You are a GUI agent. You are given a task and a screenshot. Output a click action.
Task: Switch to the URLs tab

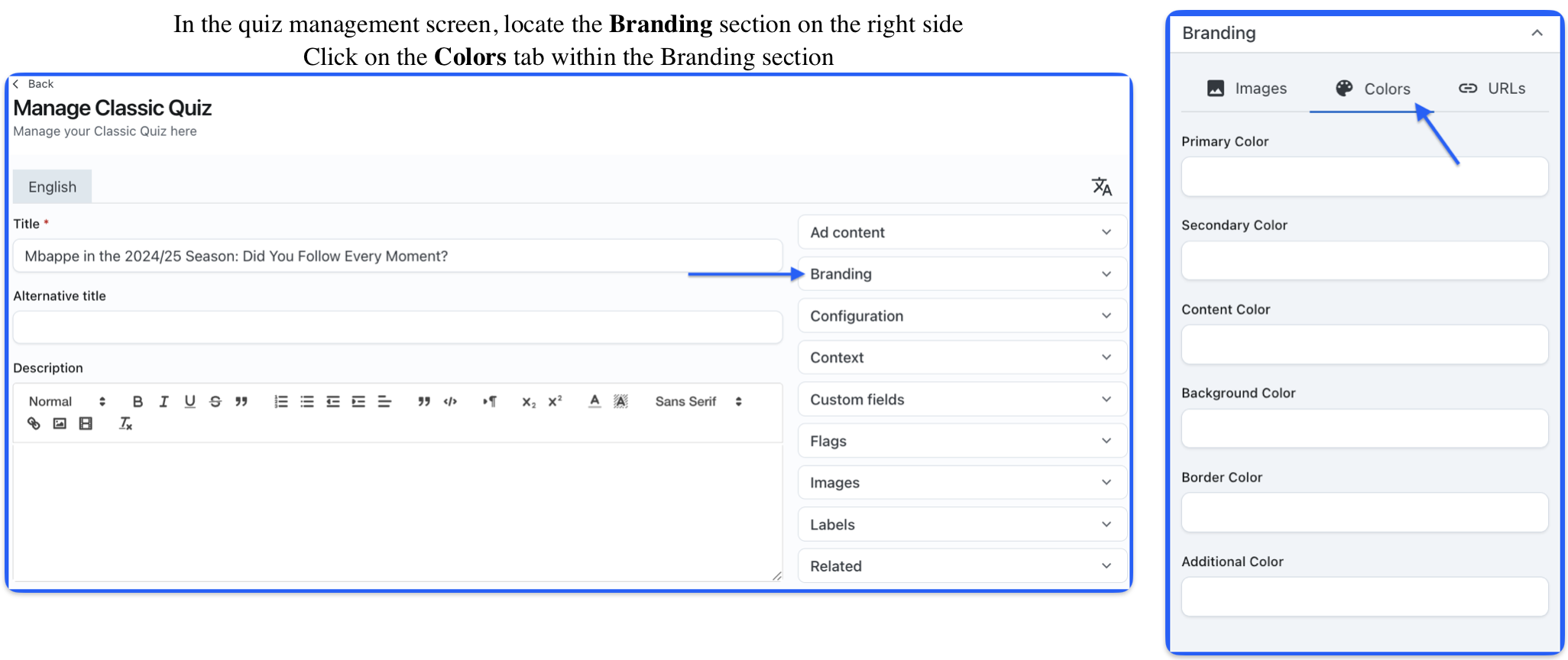pos(1492,89)
